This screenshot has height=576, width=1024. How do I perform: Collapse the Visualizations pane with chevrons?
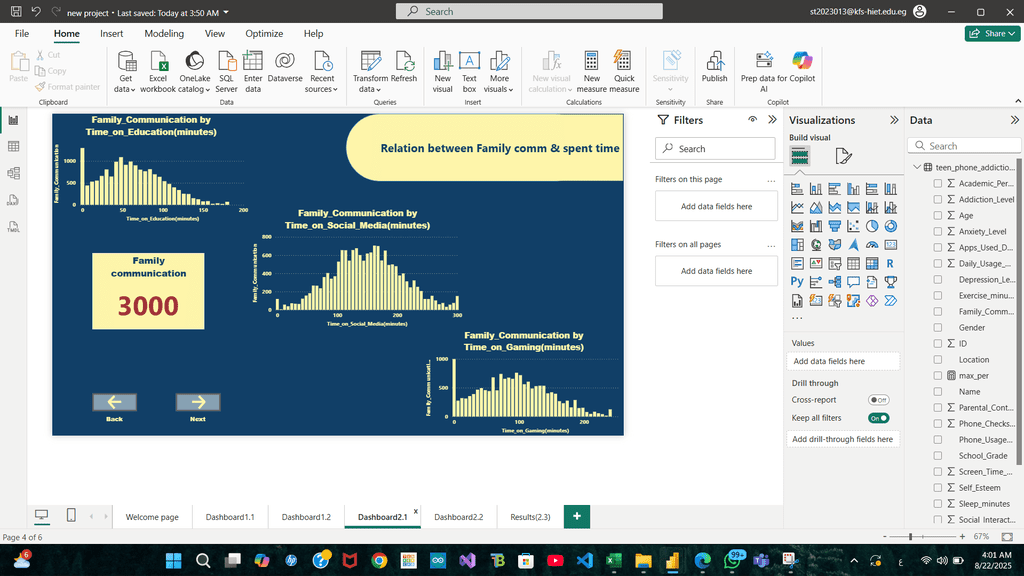click(x=893, y=120)
